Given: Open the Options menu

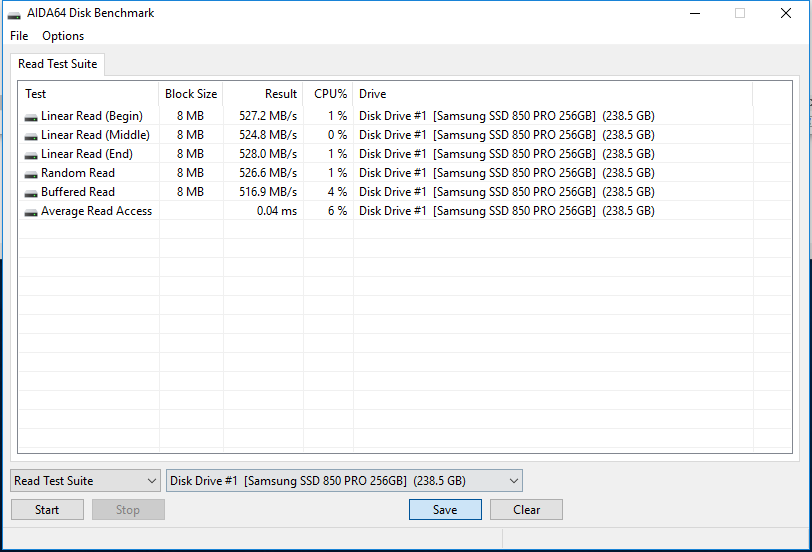Looking at the screenshot, I should click(x=63, y=36).
